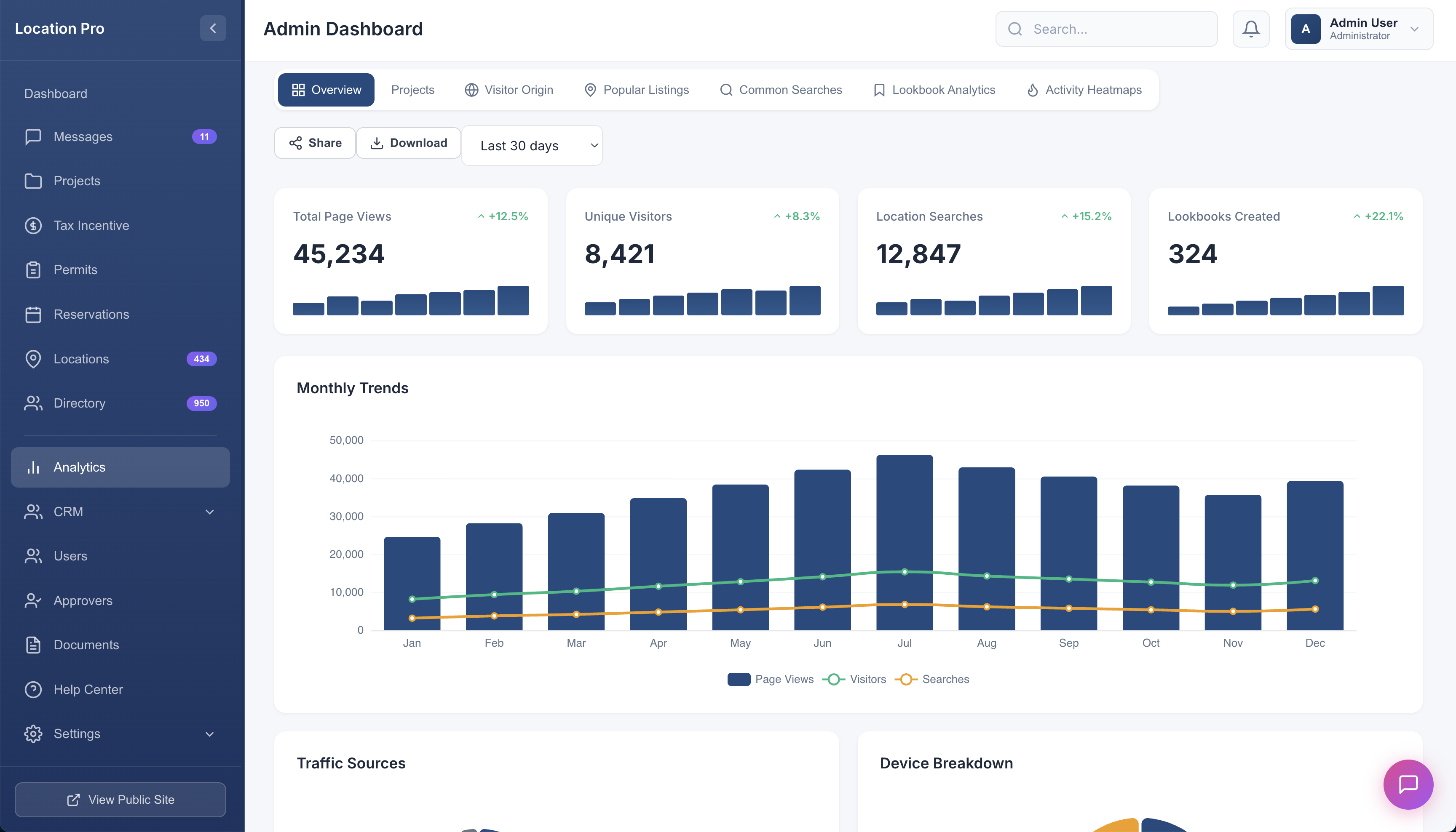Screen dimensions: 1456x832
Task: Switch to the Visitor Origin tab
Action: click(x=508, y=90)
